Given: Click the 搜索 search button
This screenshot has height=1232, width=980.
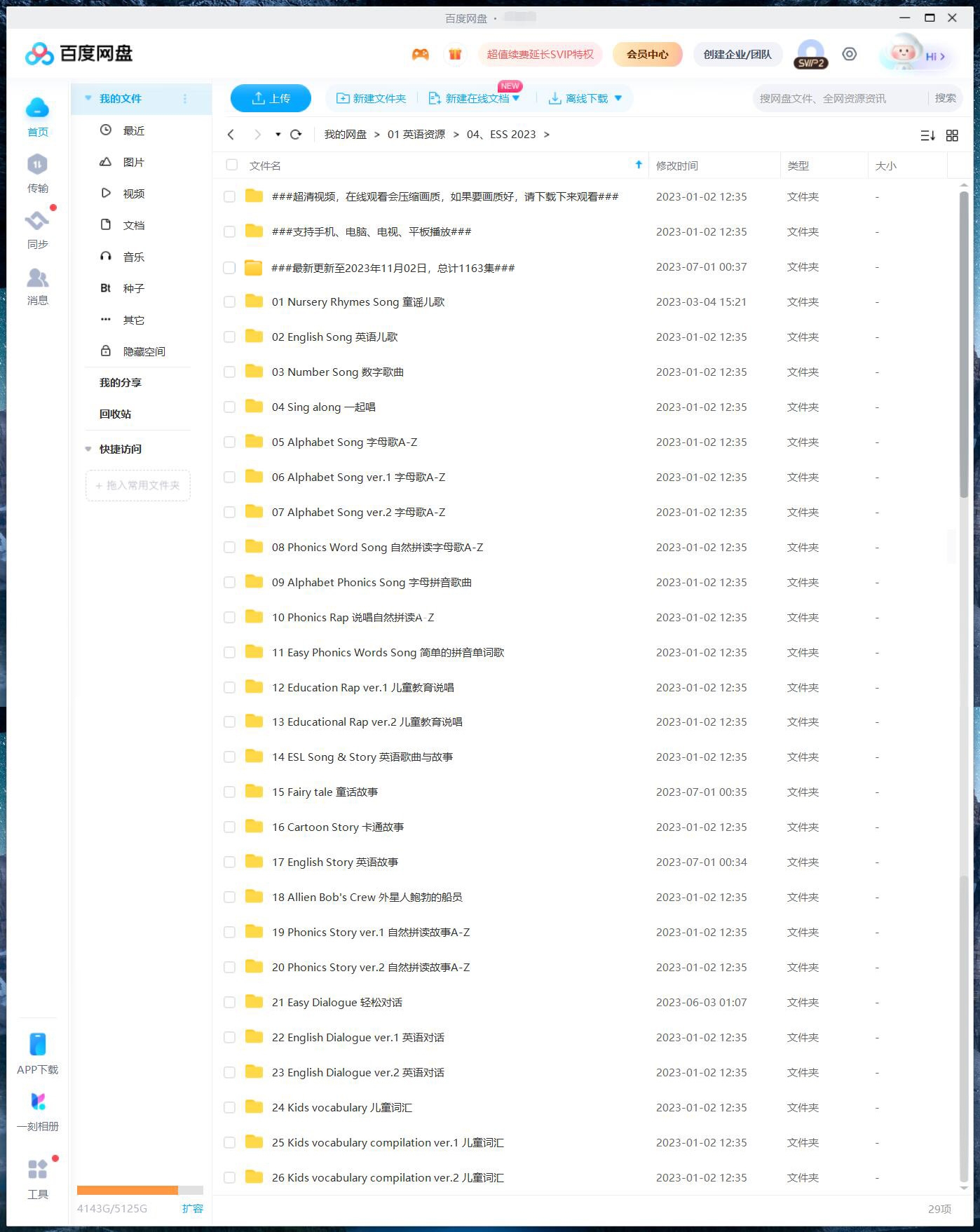Looking at the screenshot, I should 945,98.
